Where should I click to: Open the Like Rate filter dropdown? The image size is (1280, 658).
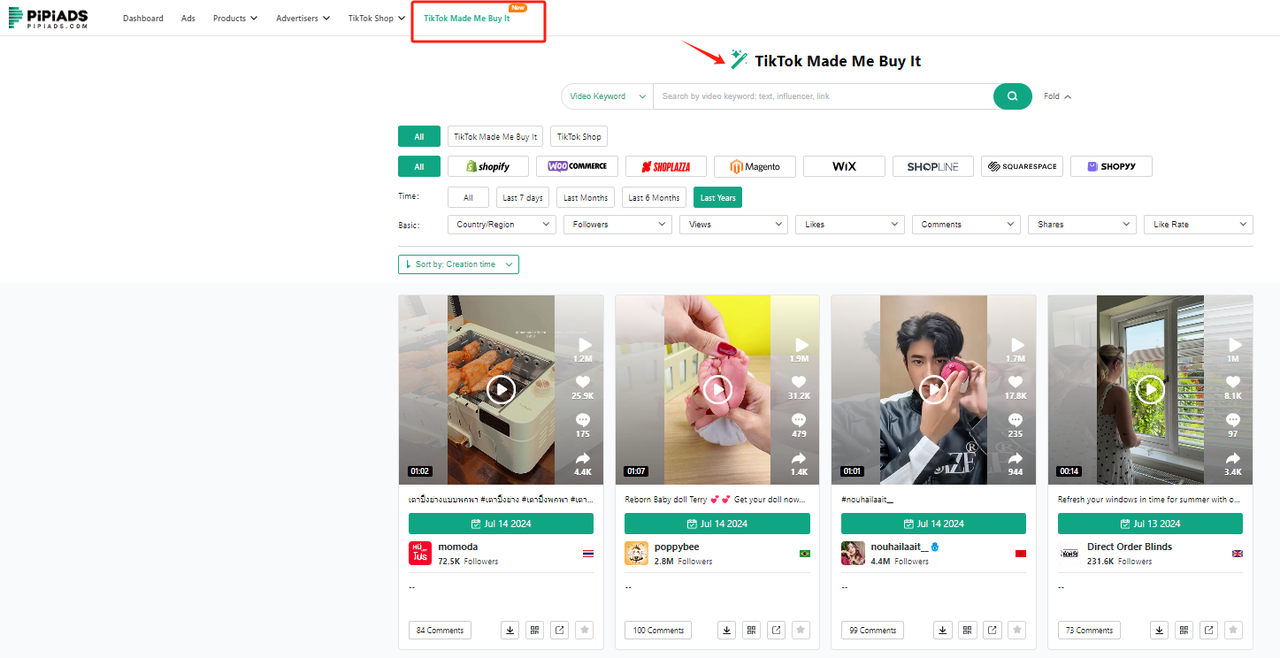(x=1198, y=225)
